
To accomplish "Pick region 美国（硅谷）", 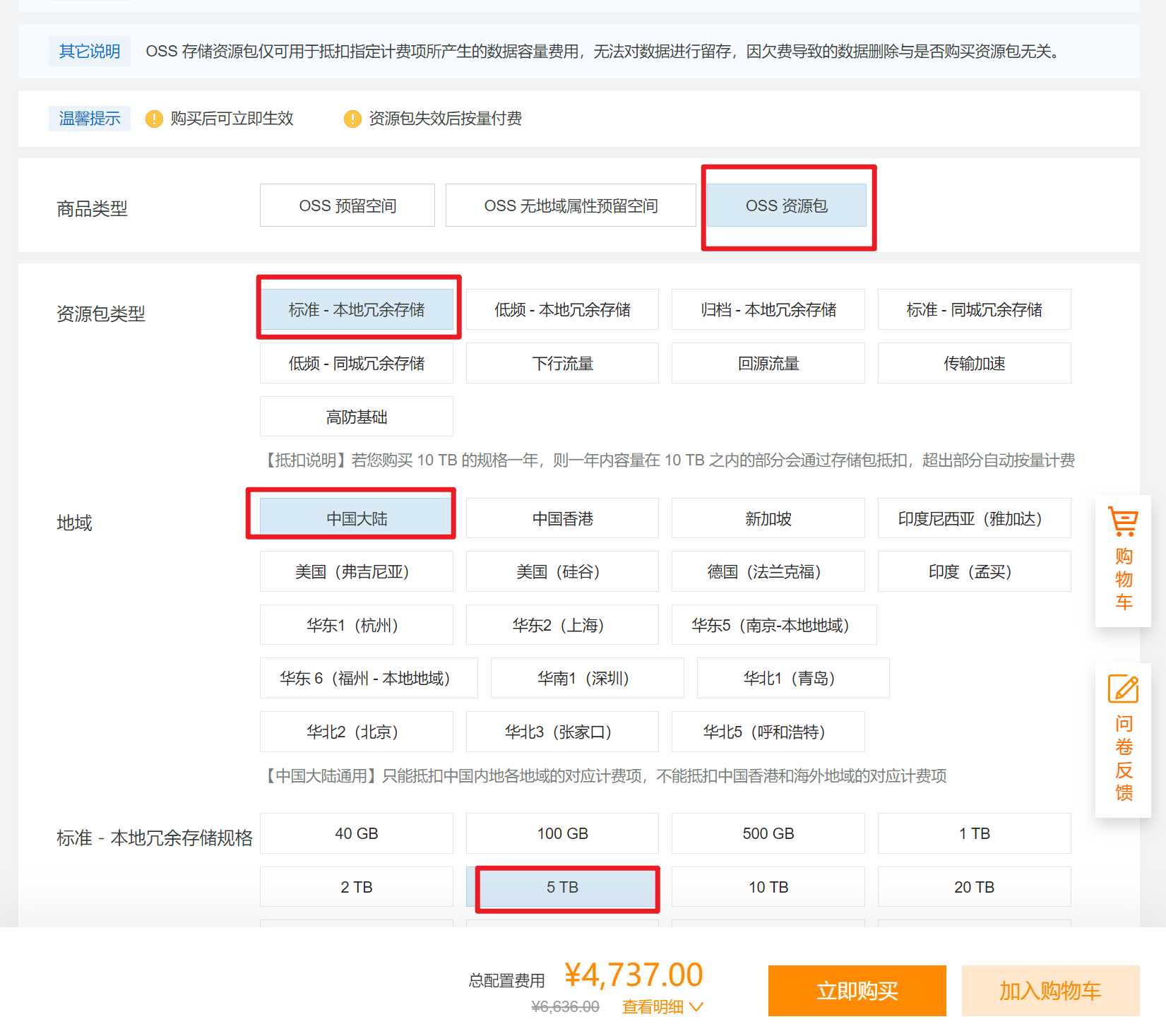I will coord(562,571).
